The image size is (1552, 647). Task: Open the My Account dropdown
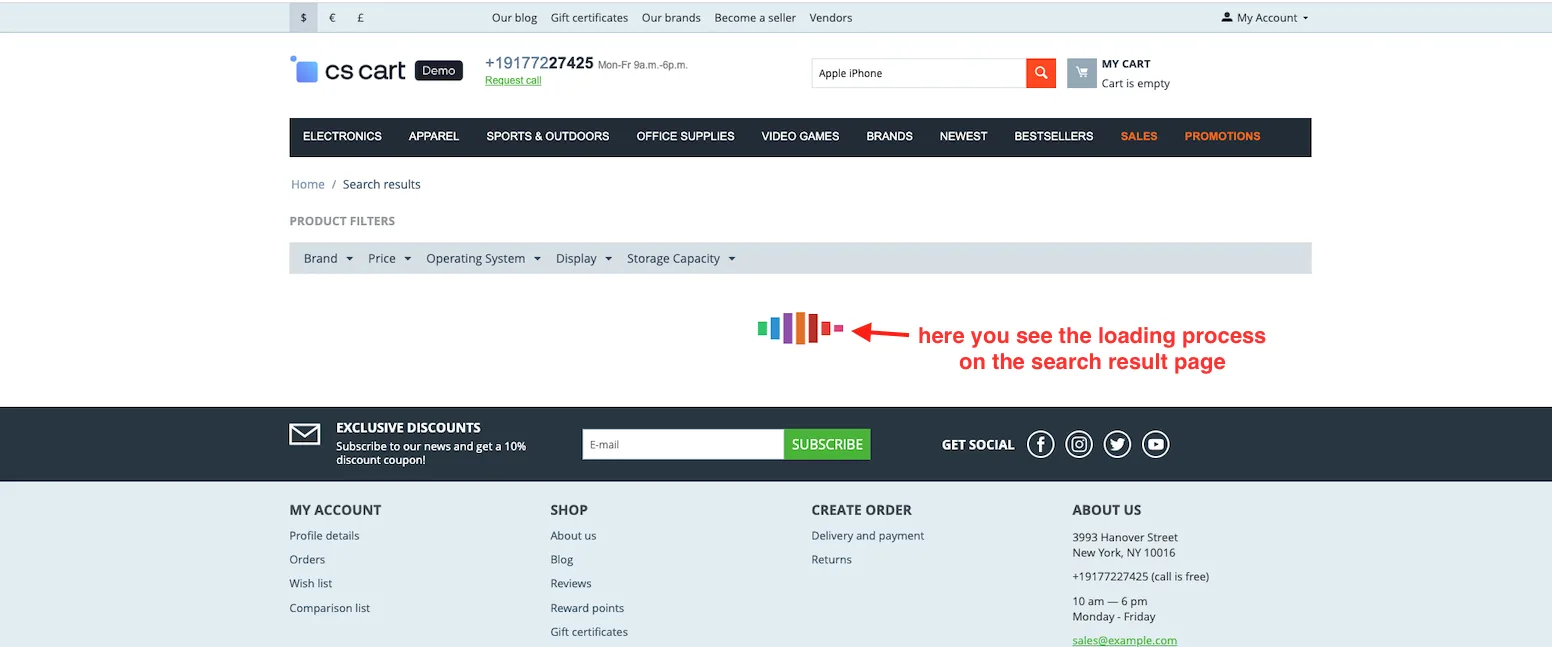(1265, 18)
